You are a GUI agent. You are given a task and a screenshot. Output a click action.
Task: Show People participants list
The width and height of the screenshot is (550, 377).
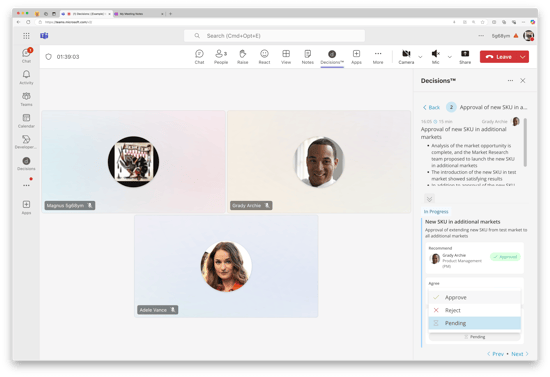click(x=221, y=56)
